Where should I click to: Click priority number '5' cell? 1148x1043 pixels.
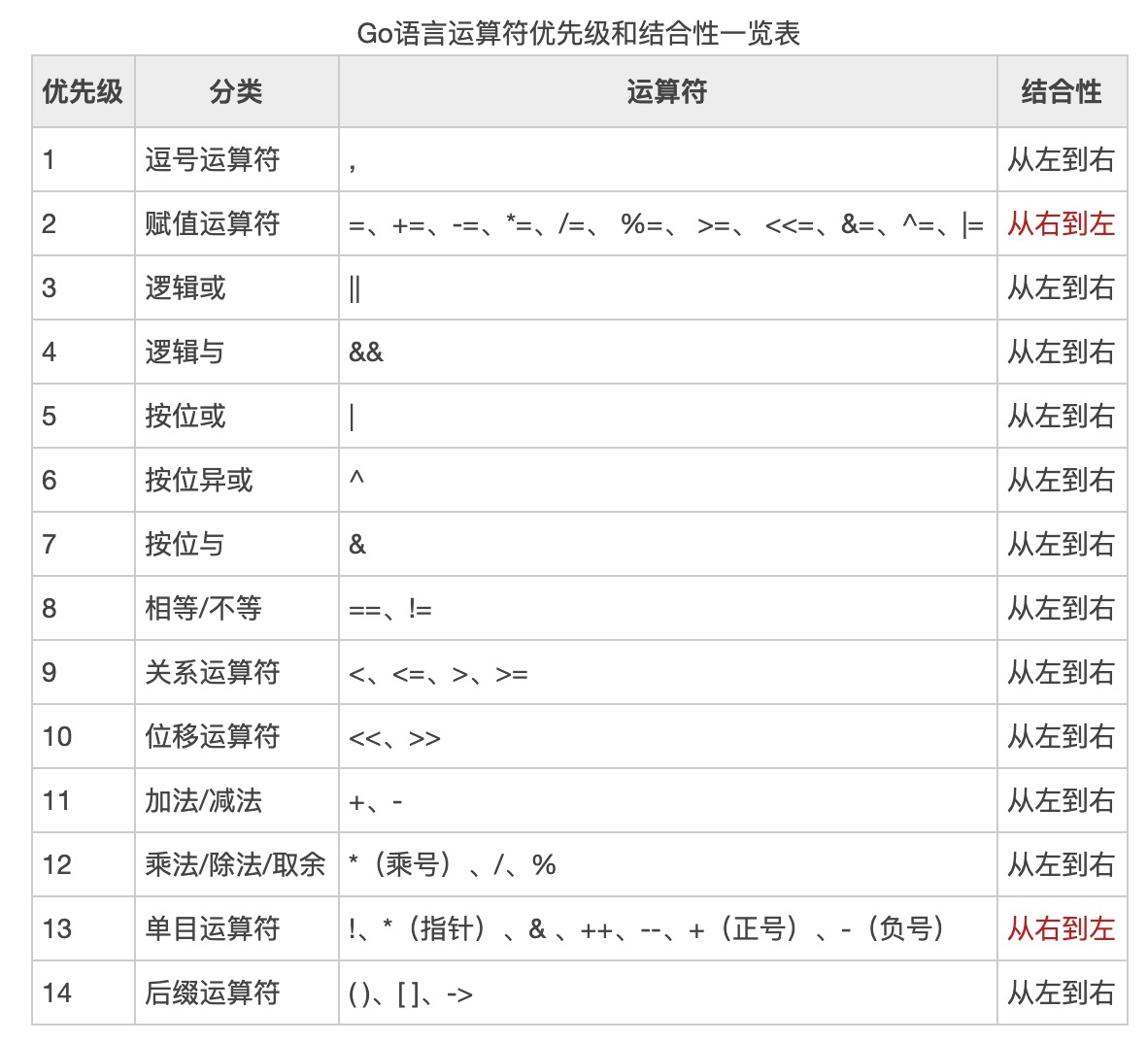[83, 416]
